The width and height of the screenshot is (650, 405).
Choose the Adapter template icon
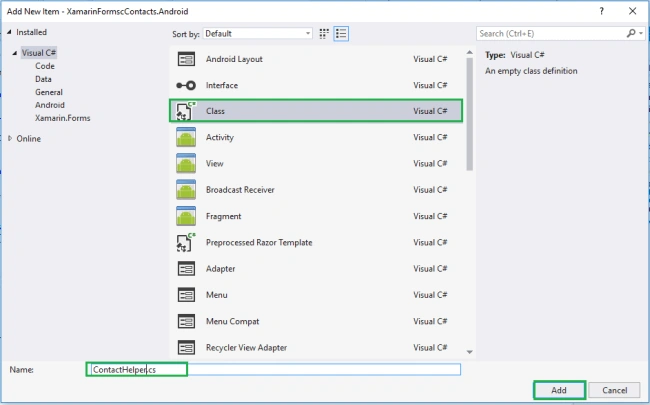click(186, 269)
